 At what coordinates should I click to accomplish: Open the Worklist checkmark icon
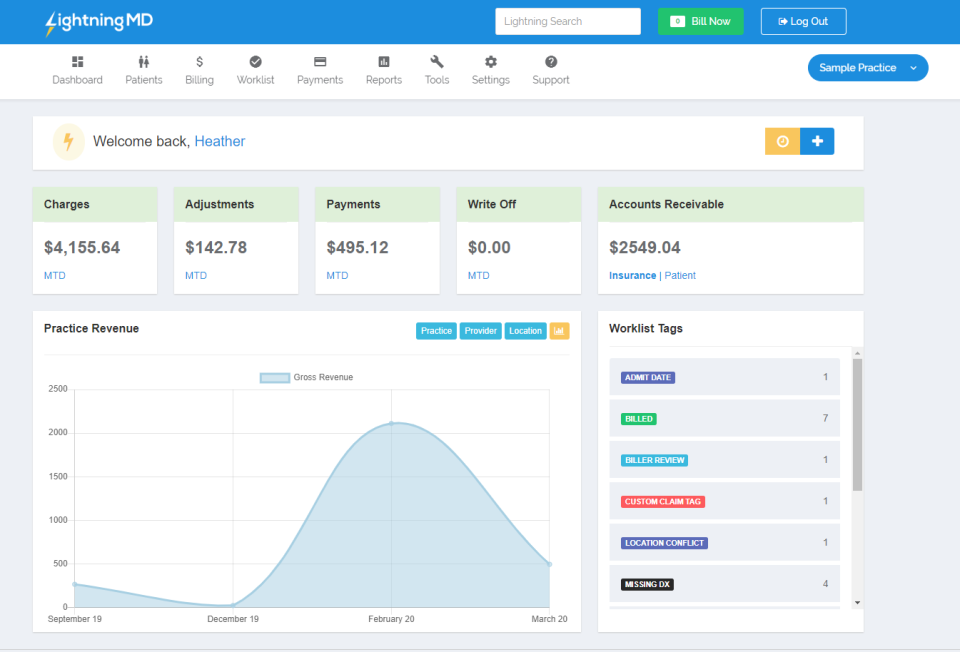coord(255,62)
